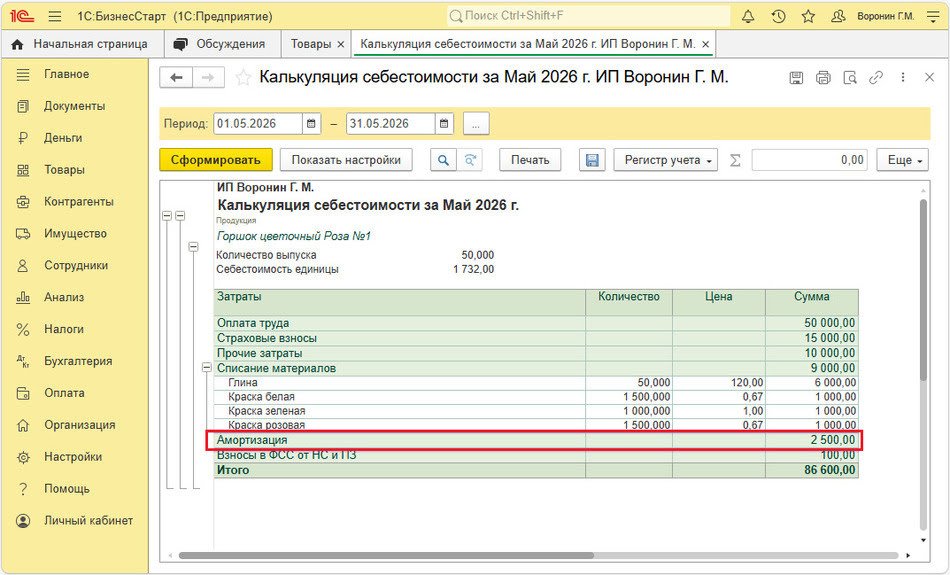Click the search field Поиск Ctrl+Shift+F
The width and height of the screenshot is (950, 575).
(588, 16)
